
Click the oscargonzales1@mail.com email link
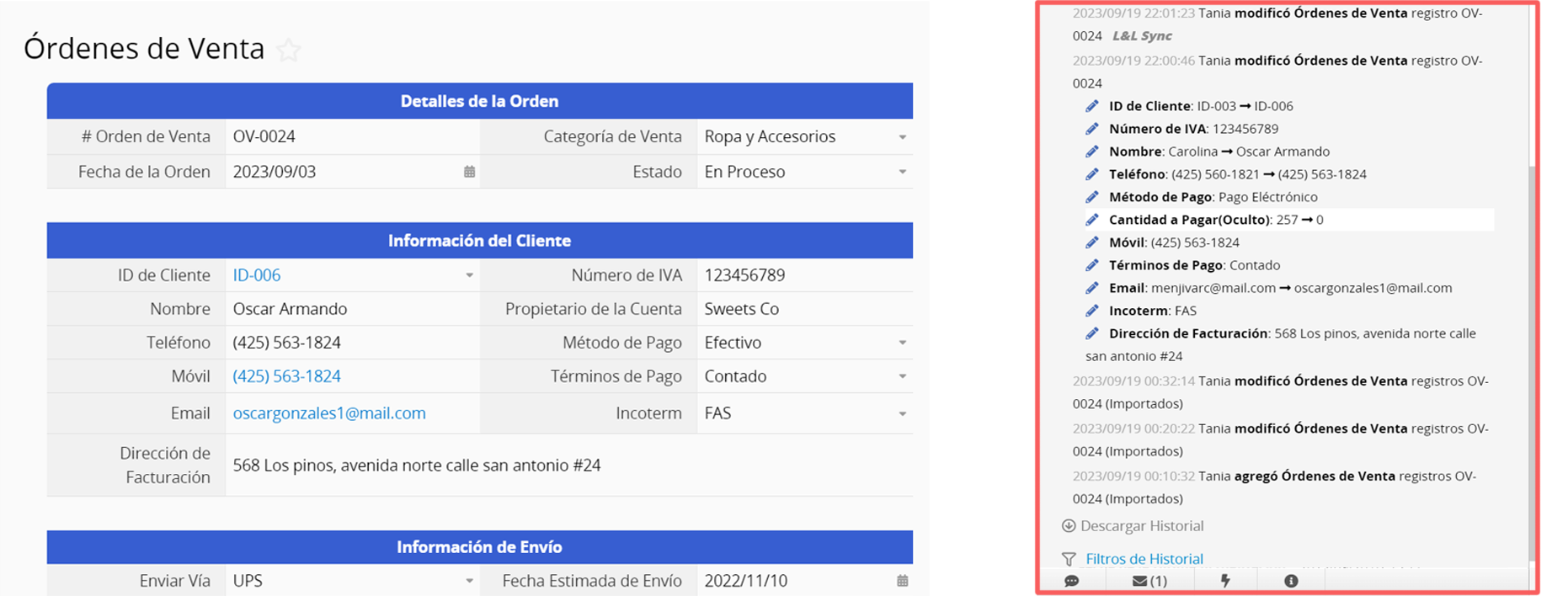[x=329, y=413]
